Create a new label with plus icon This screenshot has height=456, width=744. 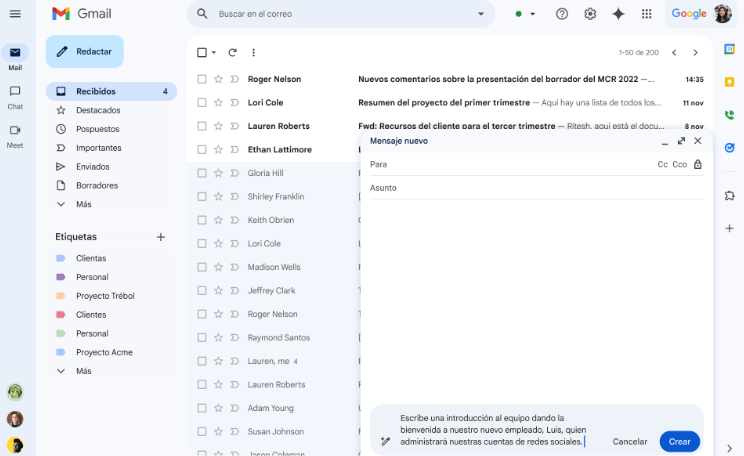coord(161,237)
